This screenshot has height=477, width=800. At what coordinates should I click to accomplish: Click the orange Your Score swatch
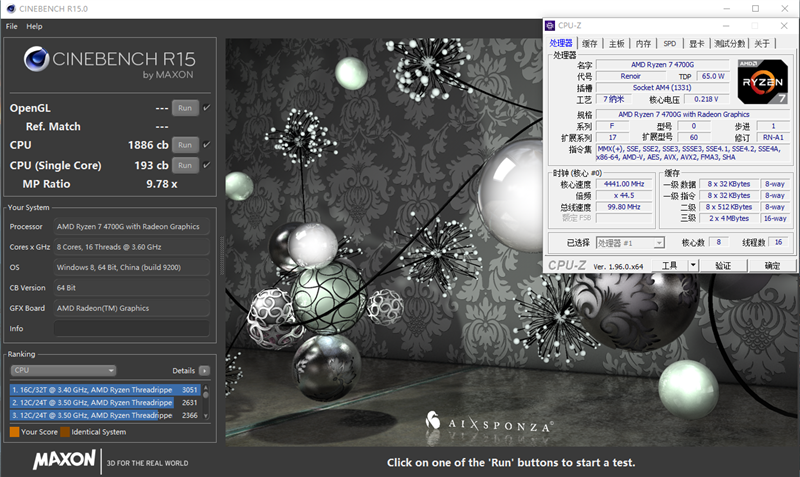tap(14, 432)
